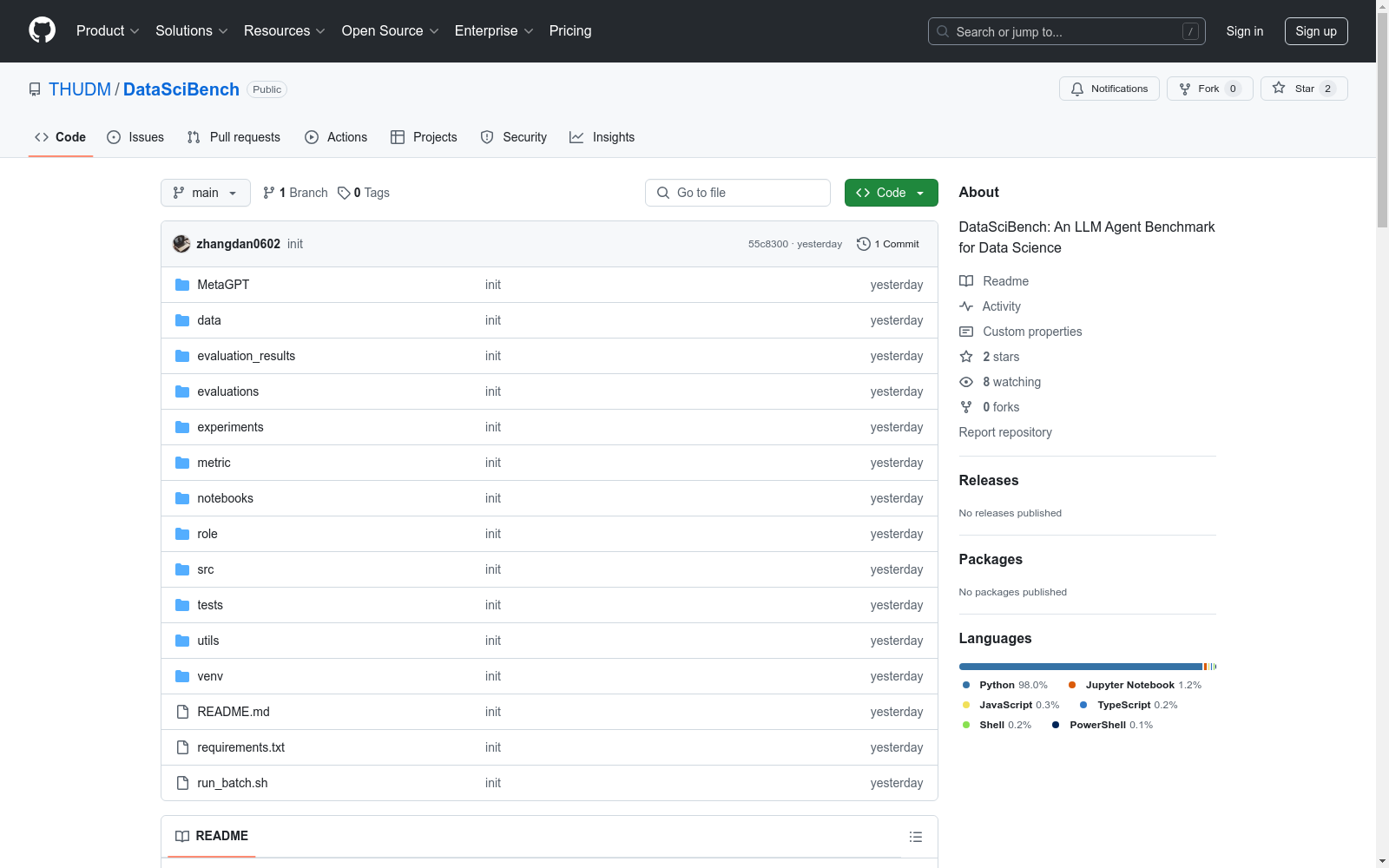The height and width of the screenshot is (868, 1389).
Task: Open the evaluations folder icon
Action: point(182,391)
